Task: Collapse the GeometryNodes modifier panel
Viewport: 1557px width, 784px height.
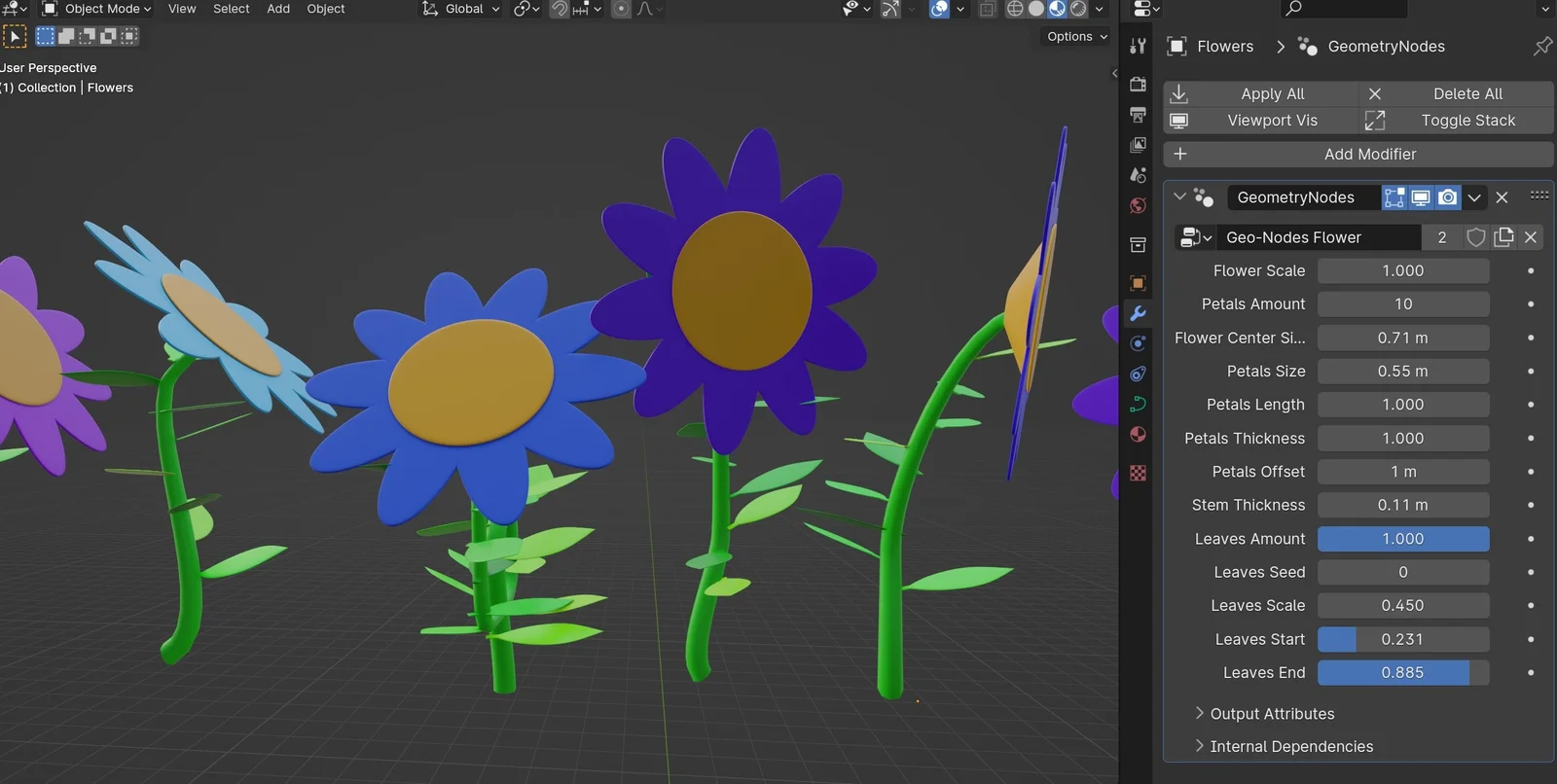Action: click(x=1179, y=196)
